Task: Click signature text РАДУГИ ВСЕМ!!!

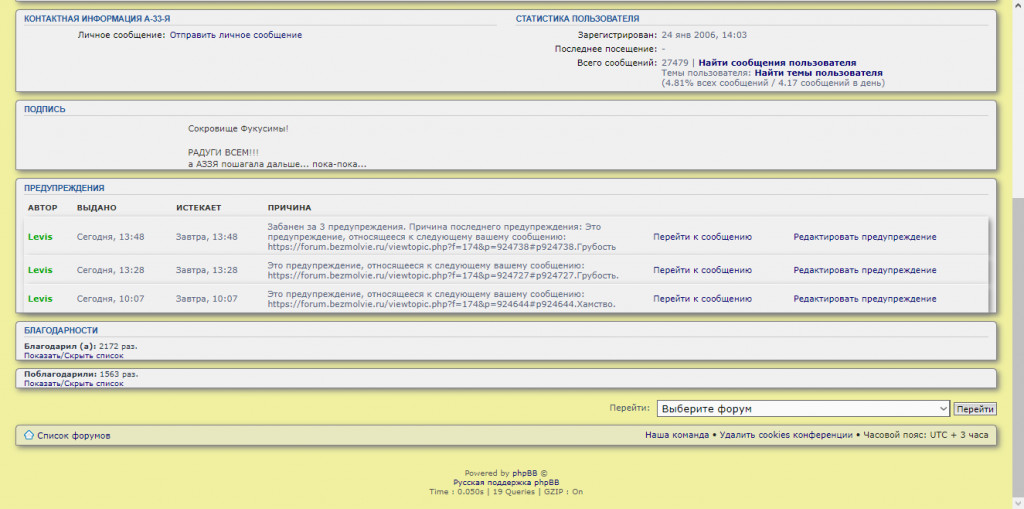Action: pyautogui.click(x=223, y=152)
